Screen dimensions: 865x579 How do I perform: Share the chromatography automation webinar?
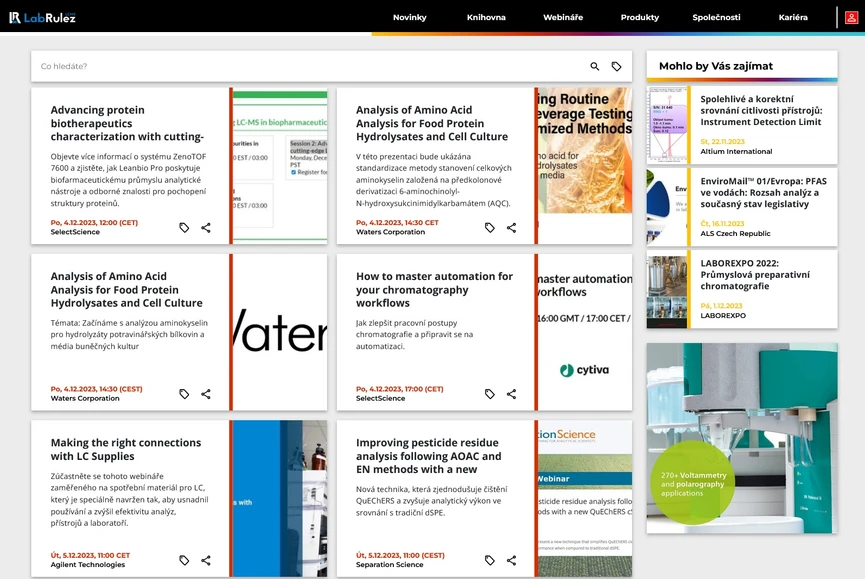coord(511,394)
